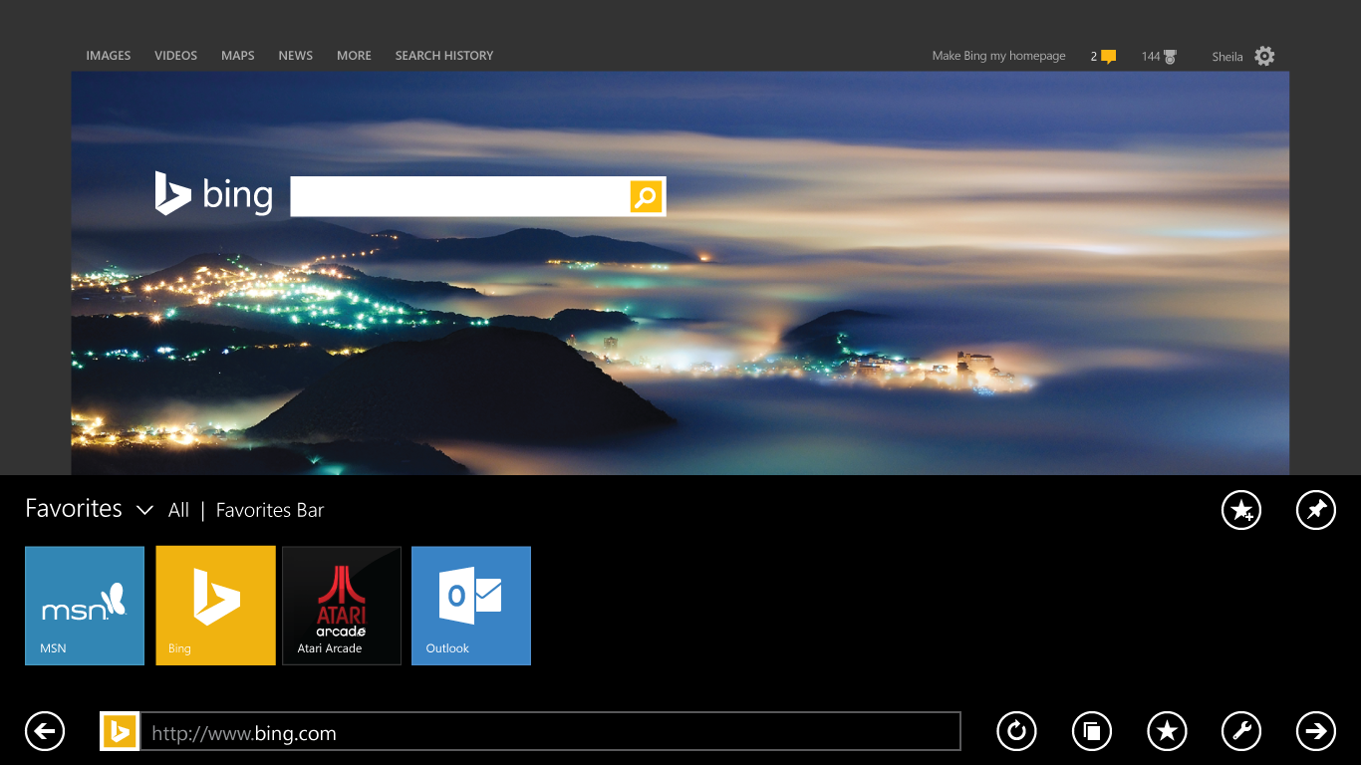Open page tools wrench icon

pos(1241,731)
